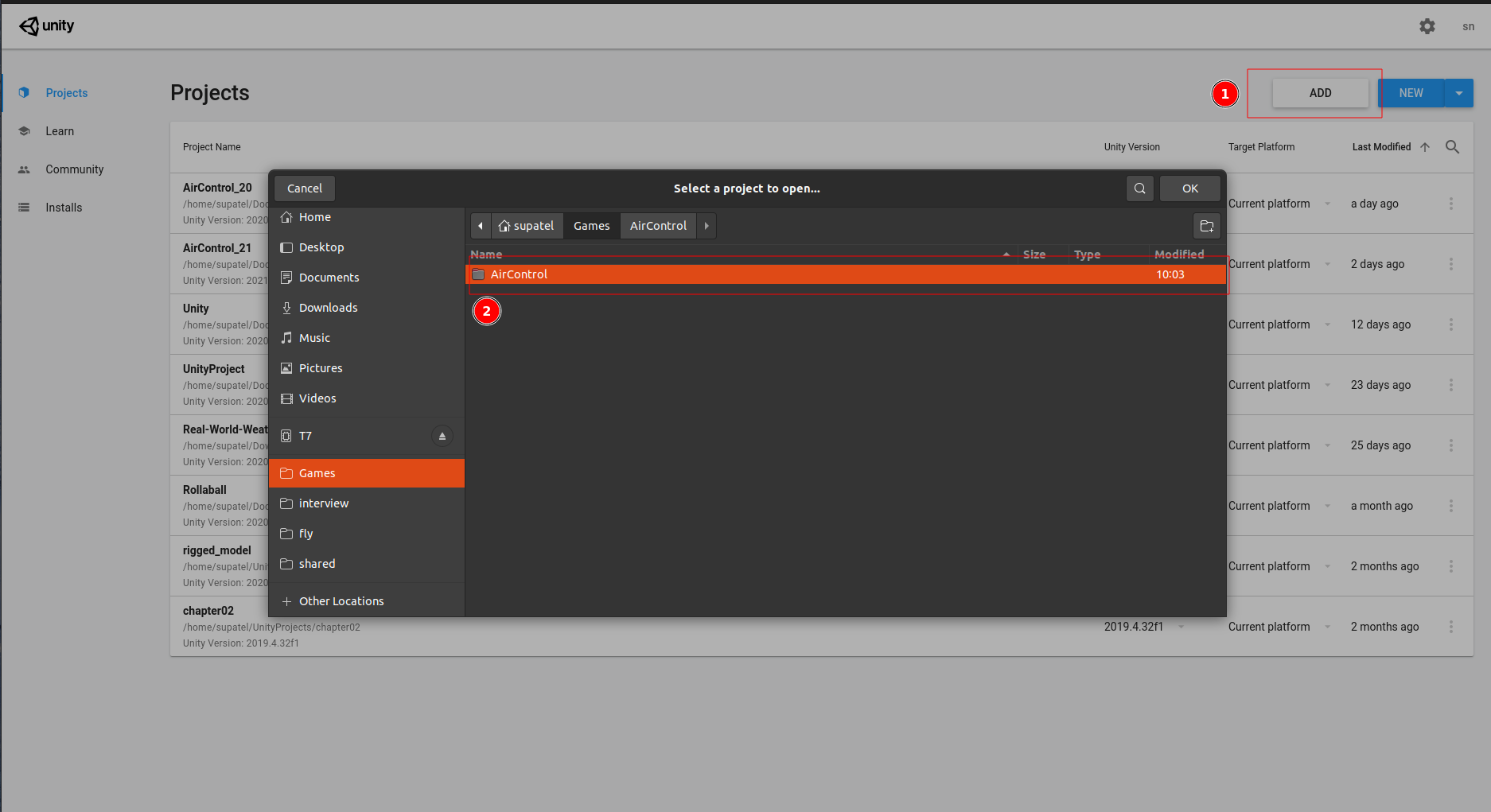Click the chapter02 project name
The height and width of the screenshot is (812, 1491).
(x=208, y=611)
